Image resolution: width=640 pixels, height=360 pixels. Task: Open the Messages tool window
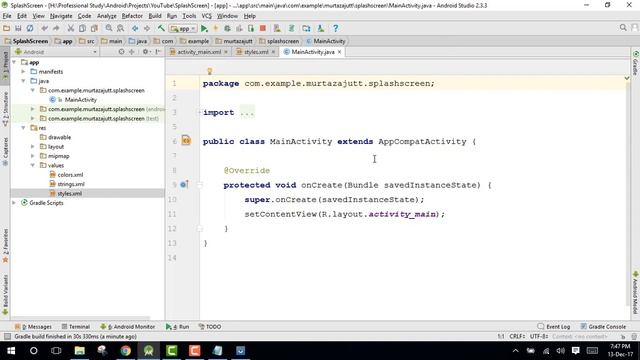tap(33, 327)
